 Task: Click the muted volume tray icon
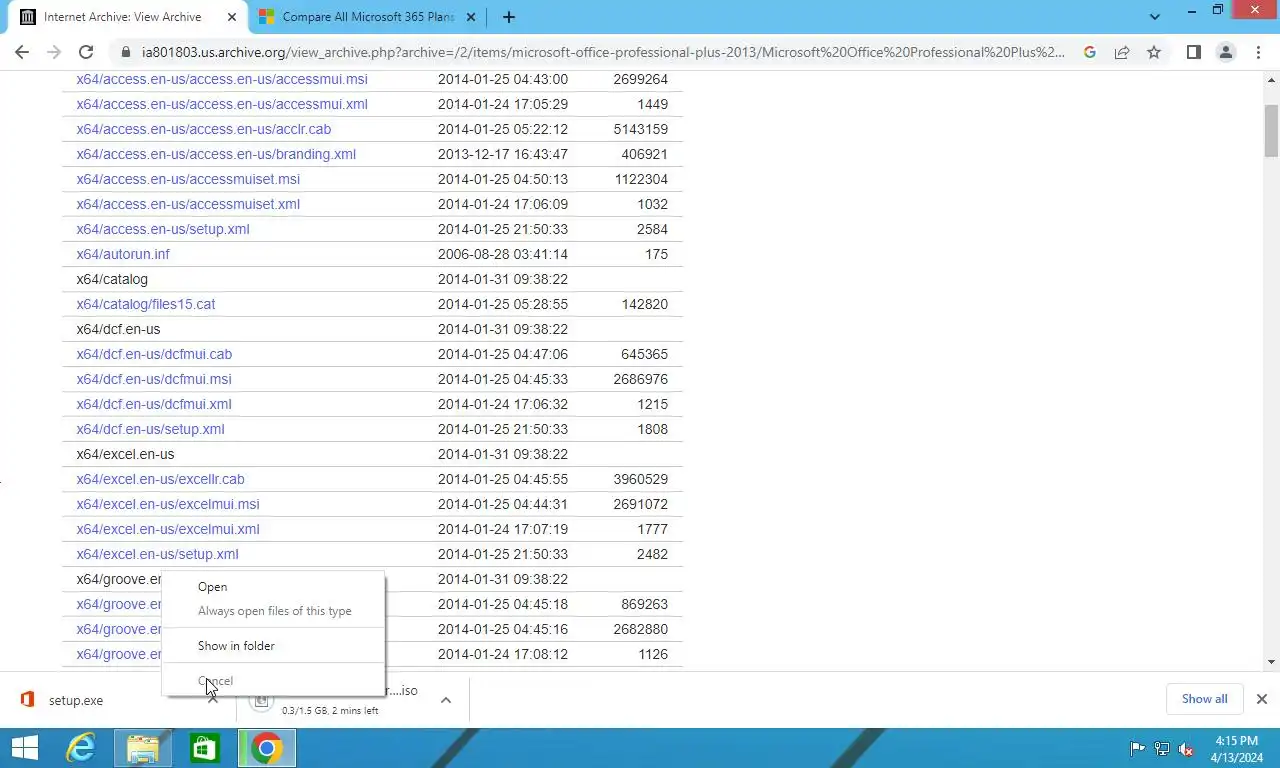(1186, 748)
